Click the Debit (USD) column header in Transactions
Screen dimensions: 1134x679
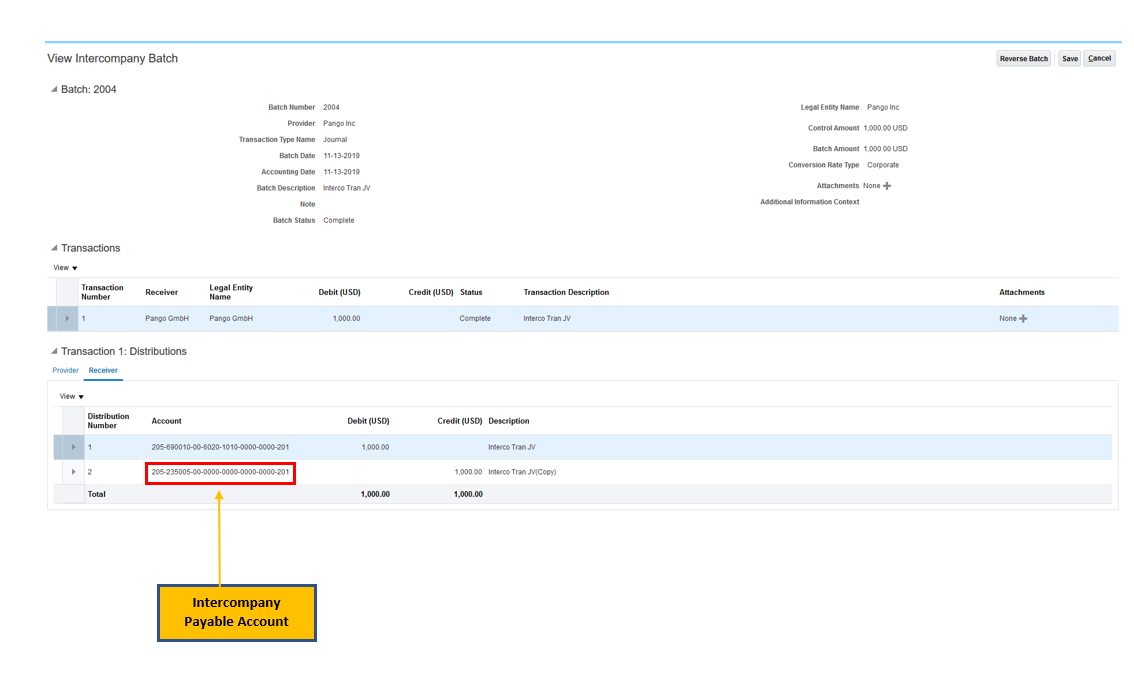339,293
